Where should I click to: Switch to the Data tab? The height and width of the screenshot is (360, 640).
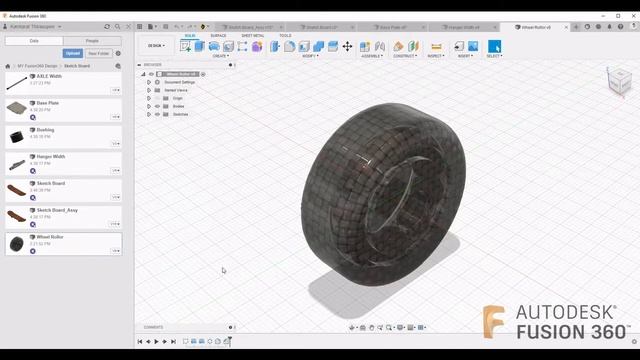[34, 41]
